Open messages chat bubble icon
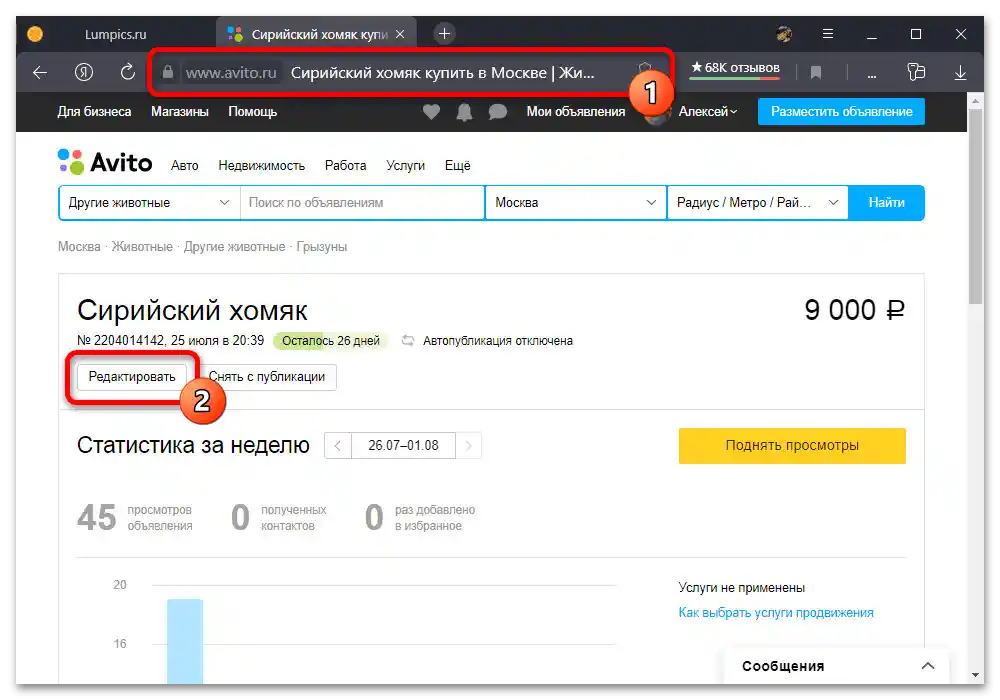 [x=497, y=112]
